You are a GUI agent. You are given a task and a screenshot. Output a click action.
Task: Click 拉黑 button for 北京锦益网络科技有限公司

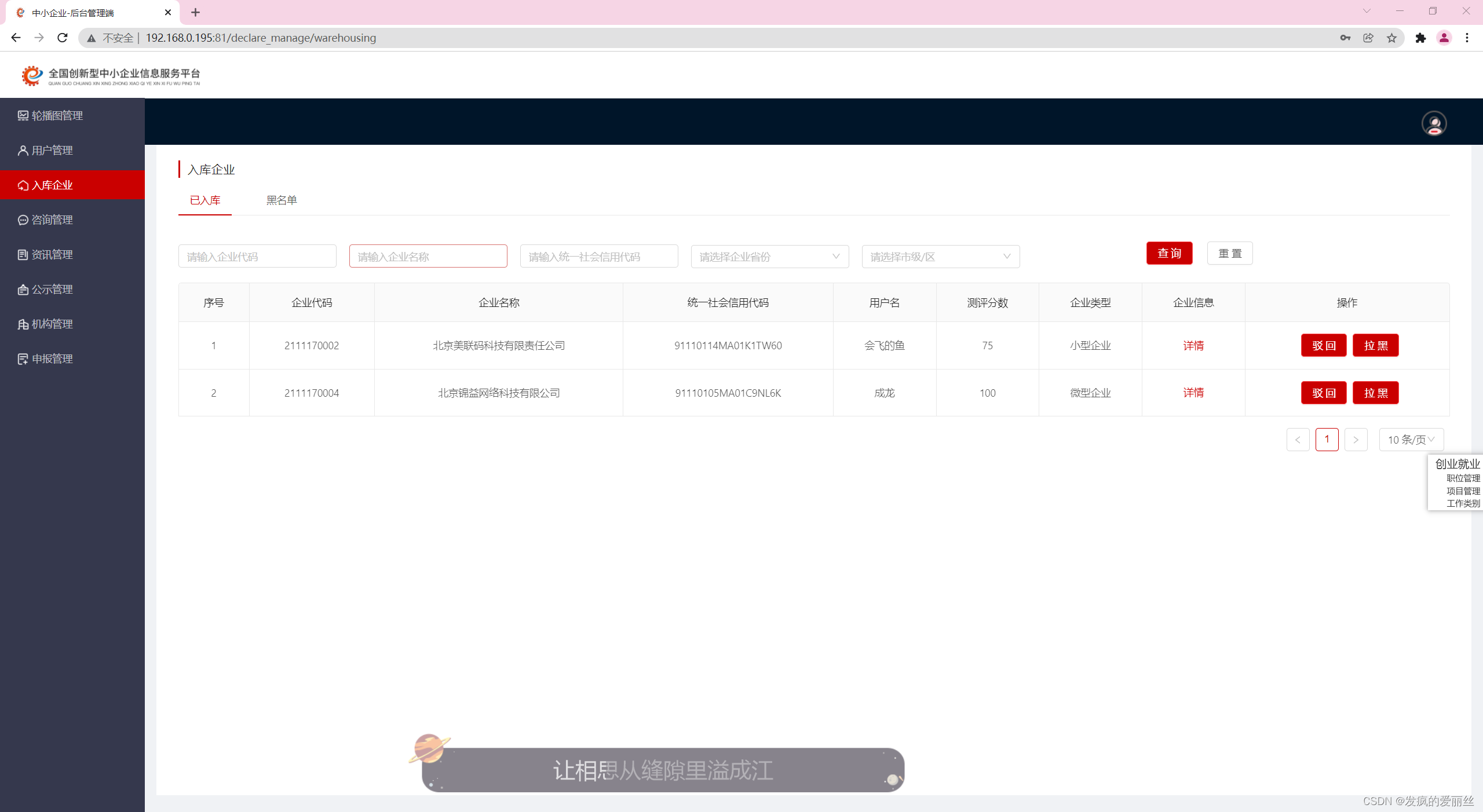[x=1375, y=393]
